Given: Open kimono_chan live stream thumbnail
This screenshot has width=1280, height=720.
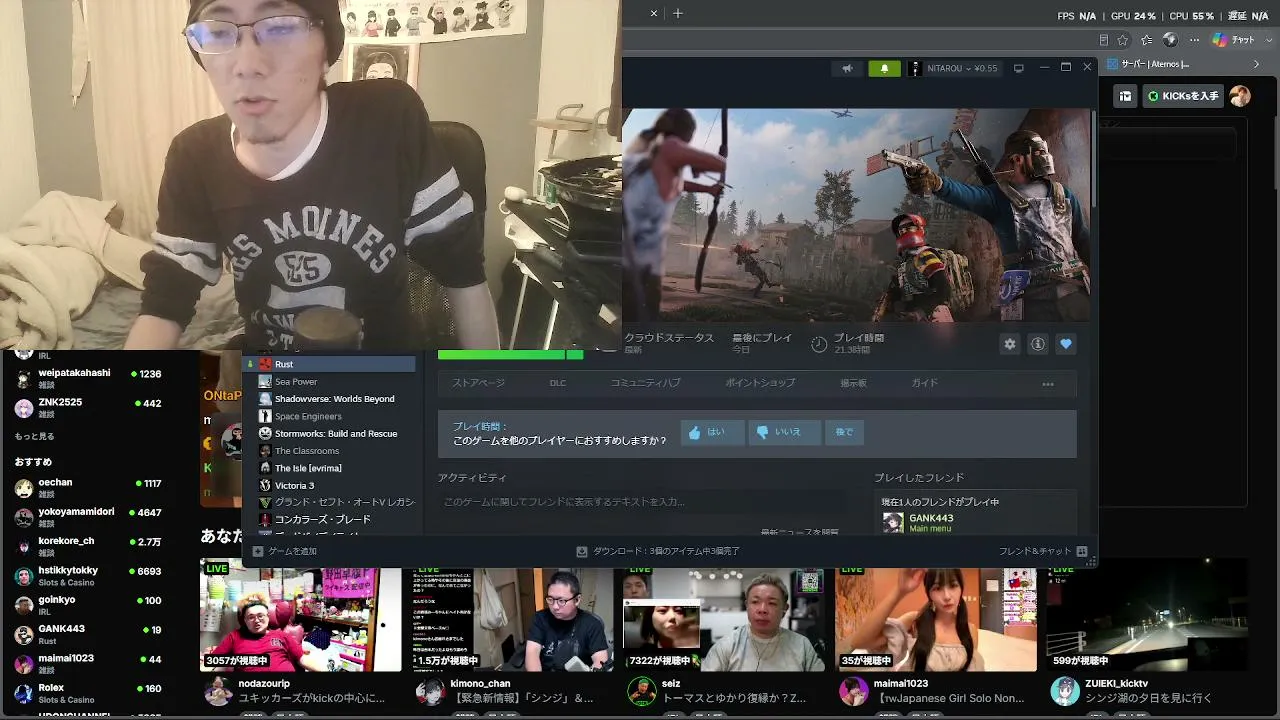Looking at the screenshot, I should 513,615.
